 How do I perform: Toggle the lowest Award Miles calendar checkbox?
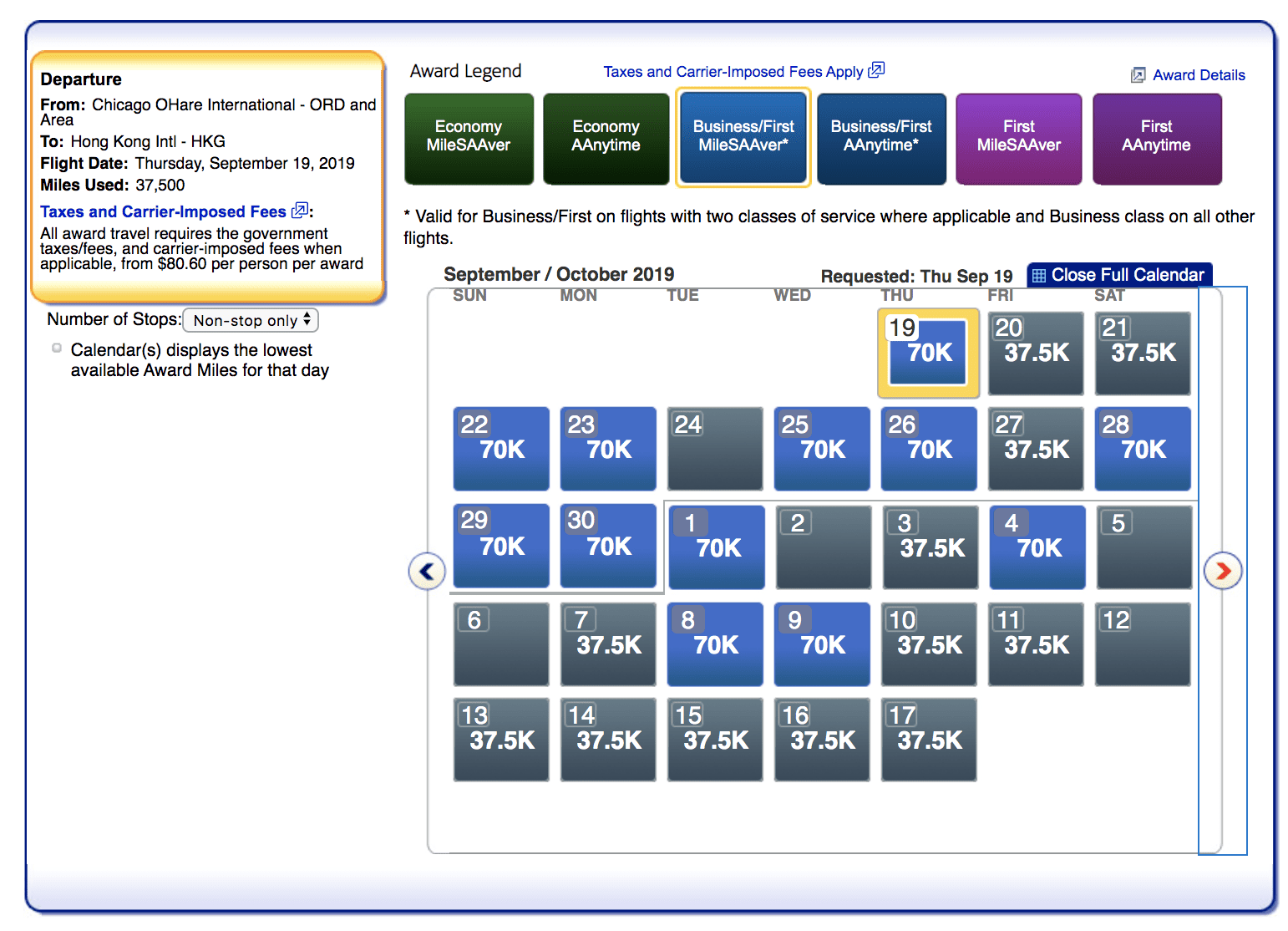coord(57,348)
